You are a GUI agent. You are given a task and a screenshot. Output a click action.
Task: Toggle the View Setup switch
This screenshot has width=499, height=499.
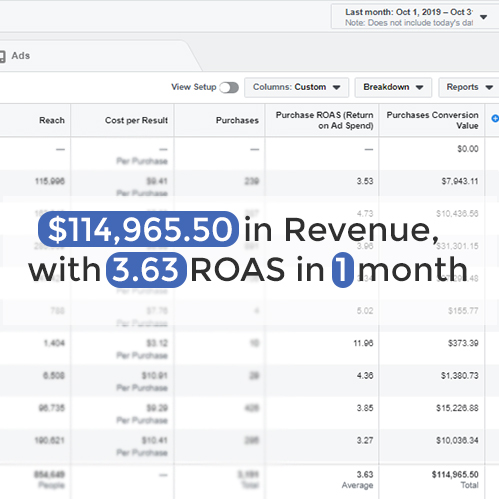[x=229, y=88]
